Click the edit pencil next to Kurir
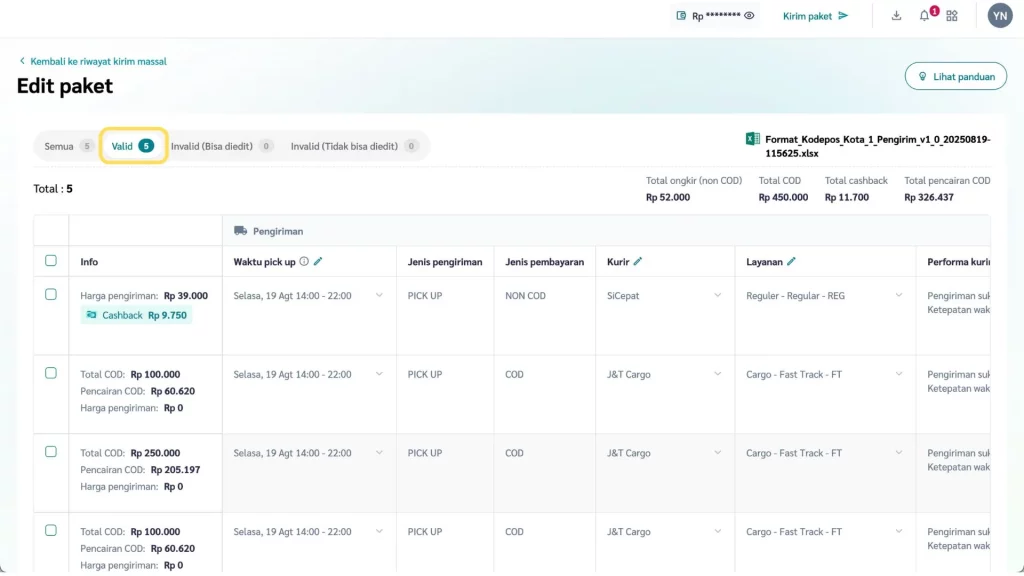This screenshot has width=1024, height=576. 638,262
